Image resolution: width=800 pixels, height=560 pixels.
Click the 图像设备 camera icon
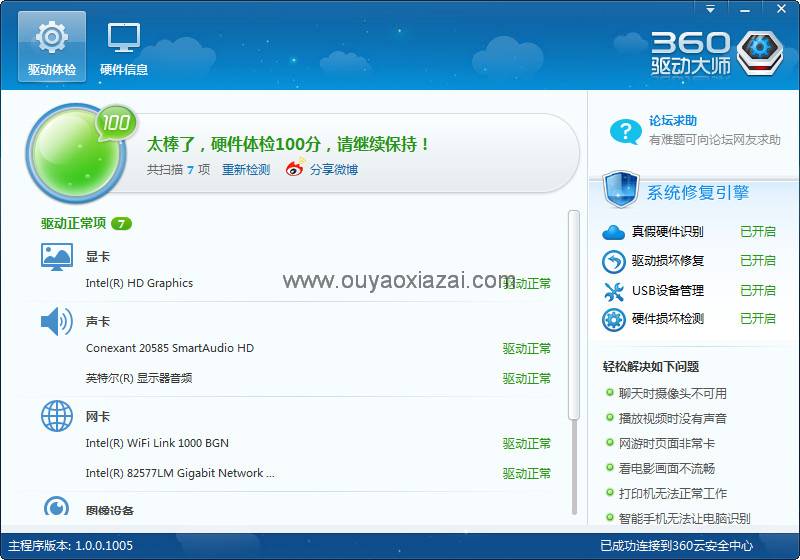pyautogui.click(x=56, y=506)
